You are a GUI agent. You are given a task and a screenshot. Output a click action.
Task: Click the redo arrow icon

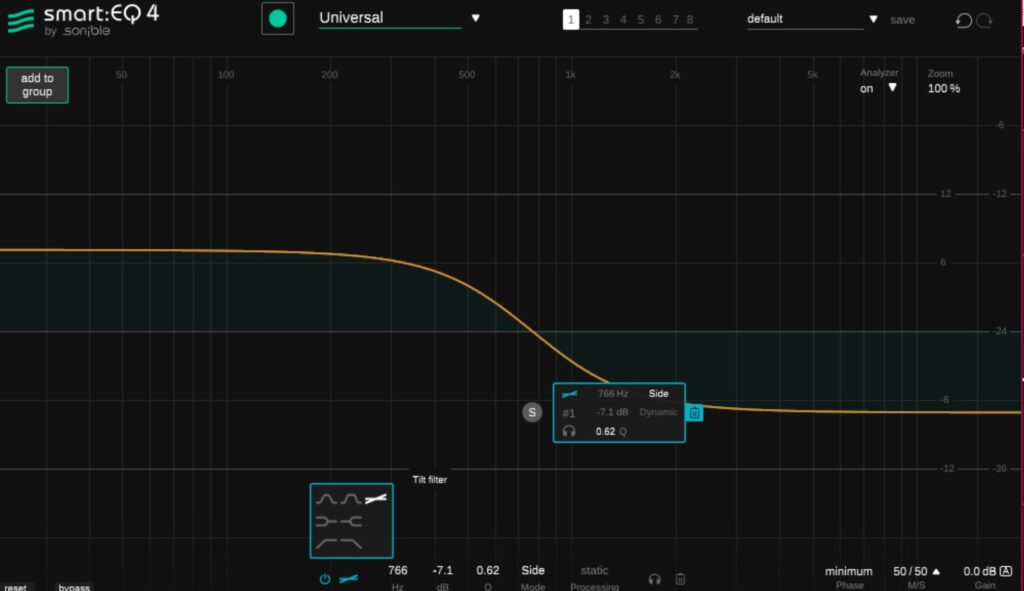pyautogui.click(x=984, y=20)
